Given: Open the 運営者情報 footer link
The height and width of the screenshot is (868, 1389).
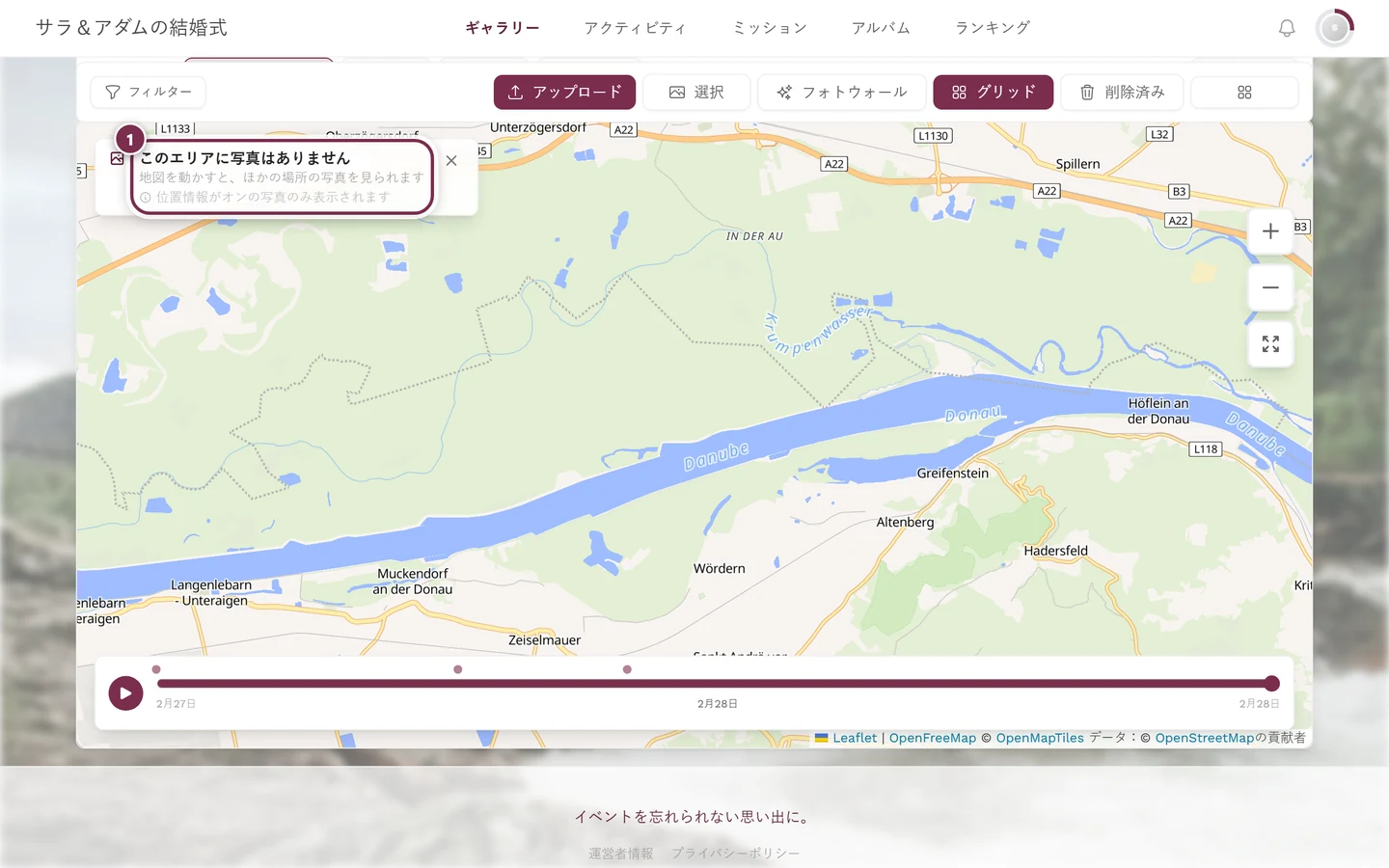Looking at the screenshot, I should point(621,854).
